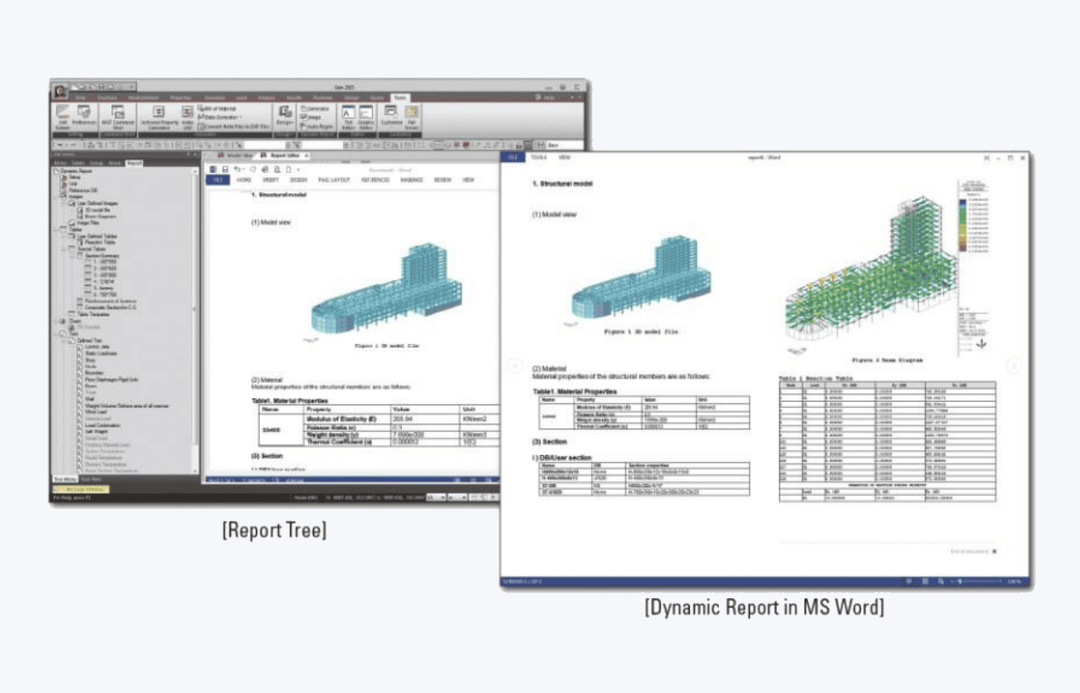Screen dimensions: 1080x693
Task: Open the force unit dropdown in status bar
Action: coord(436,497)
